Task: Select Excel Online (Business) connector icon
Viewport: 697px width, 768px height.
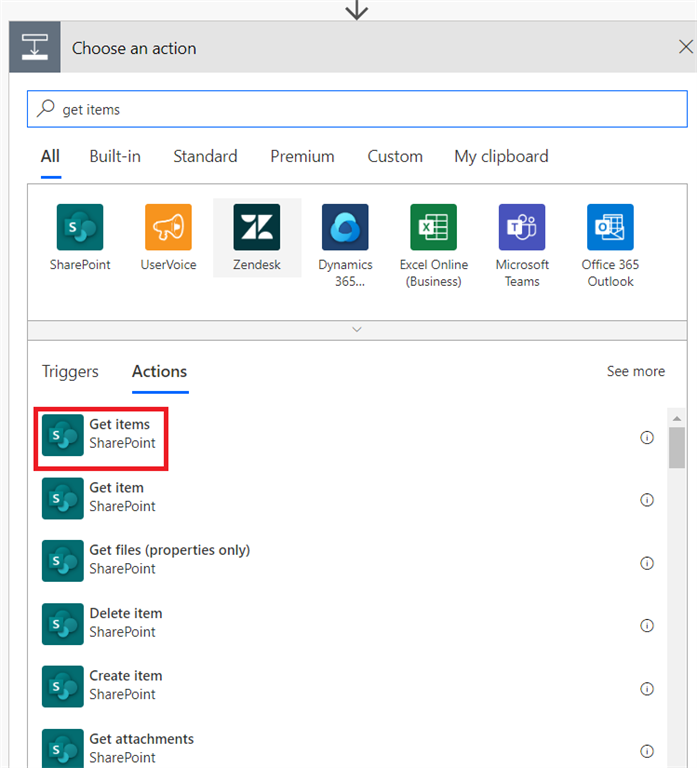Action: [433, 227]
